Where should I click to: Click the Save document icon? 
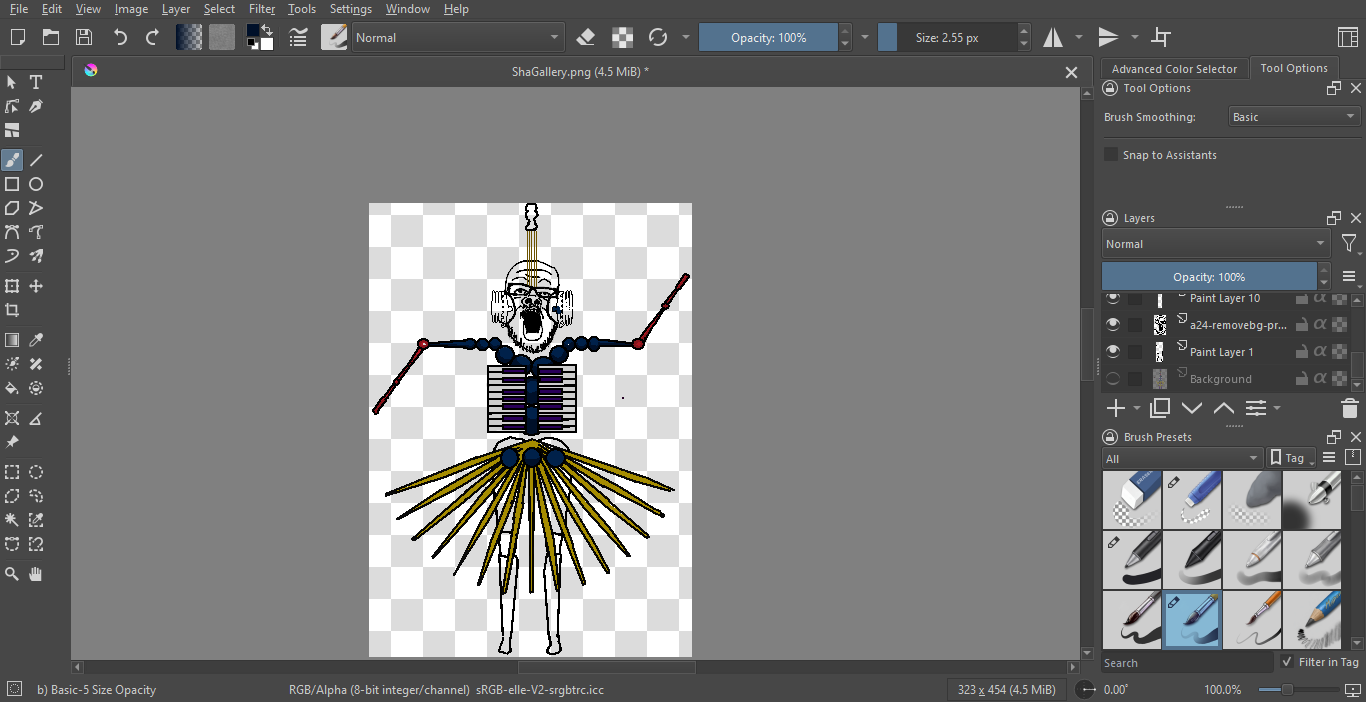[x=84, y=38]
